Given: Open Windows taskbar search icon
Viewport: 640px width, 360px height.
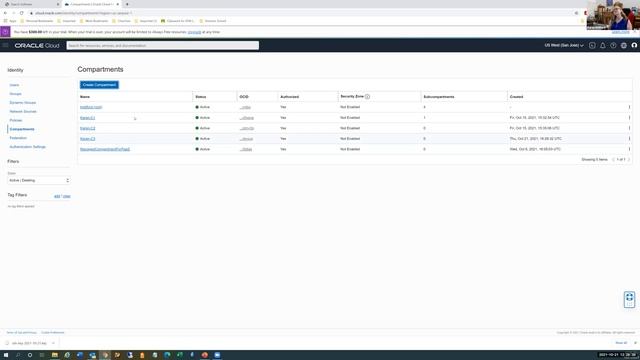Looking at the screenshot, I should [x=18, y=355].
